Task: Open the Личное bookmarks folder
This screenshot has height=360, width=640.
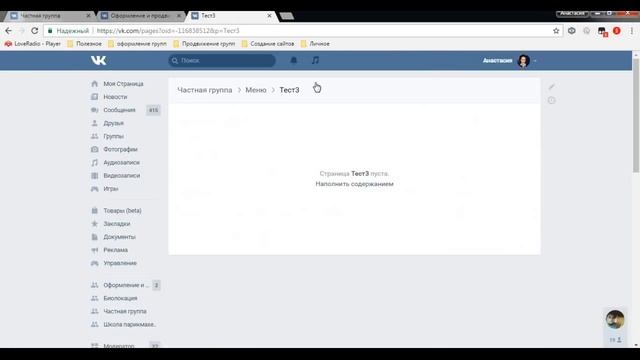Action: [x=315, y=44]
